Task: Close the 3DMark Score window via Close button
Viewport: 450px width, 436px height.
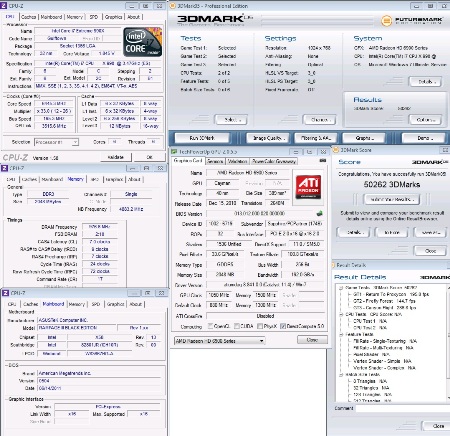Action: coord(430,251)
